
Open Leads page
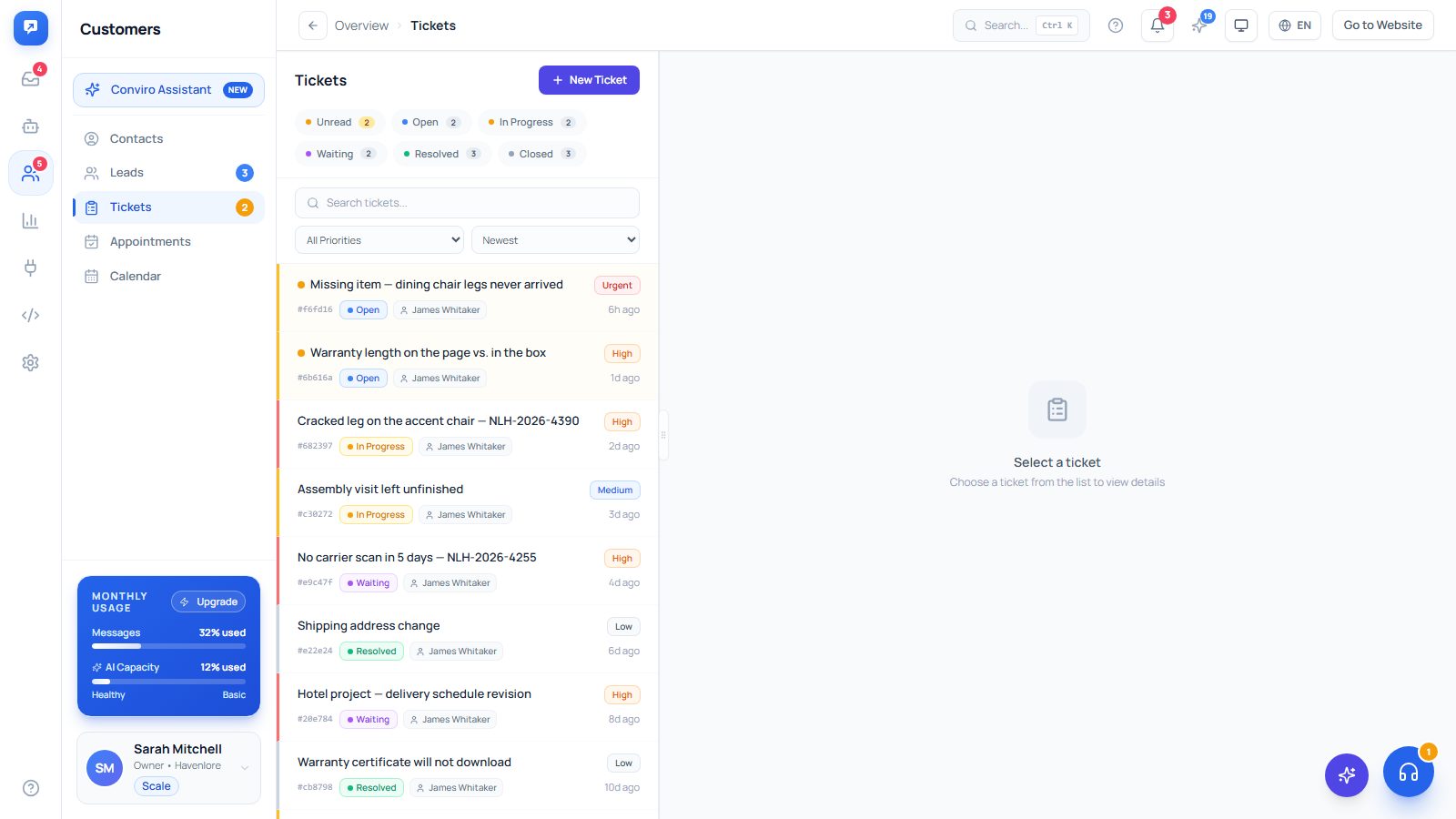click(168, 173)
